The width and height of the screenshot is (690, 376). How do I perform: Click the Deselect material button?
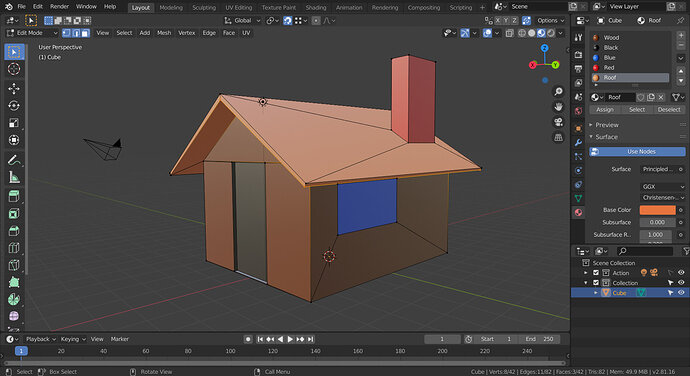coord(669,110)
